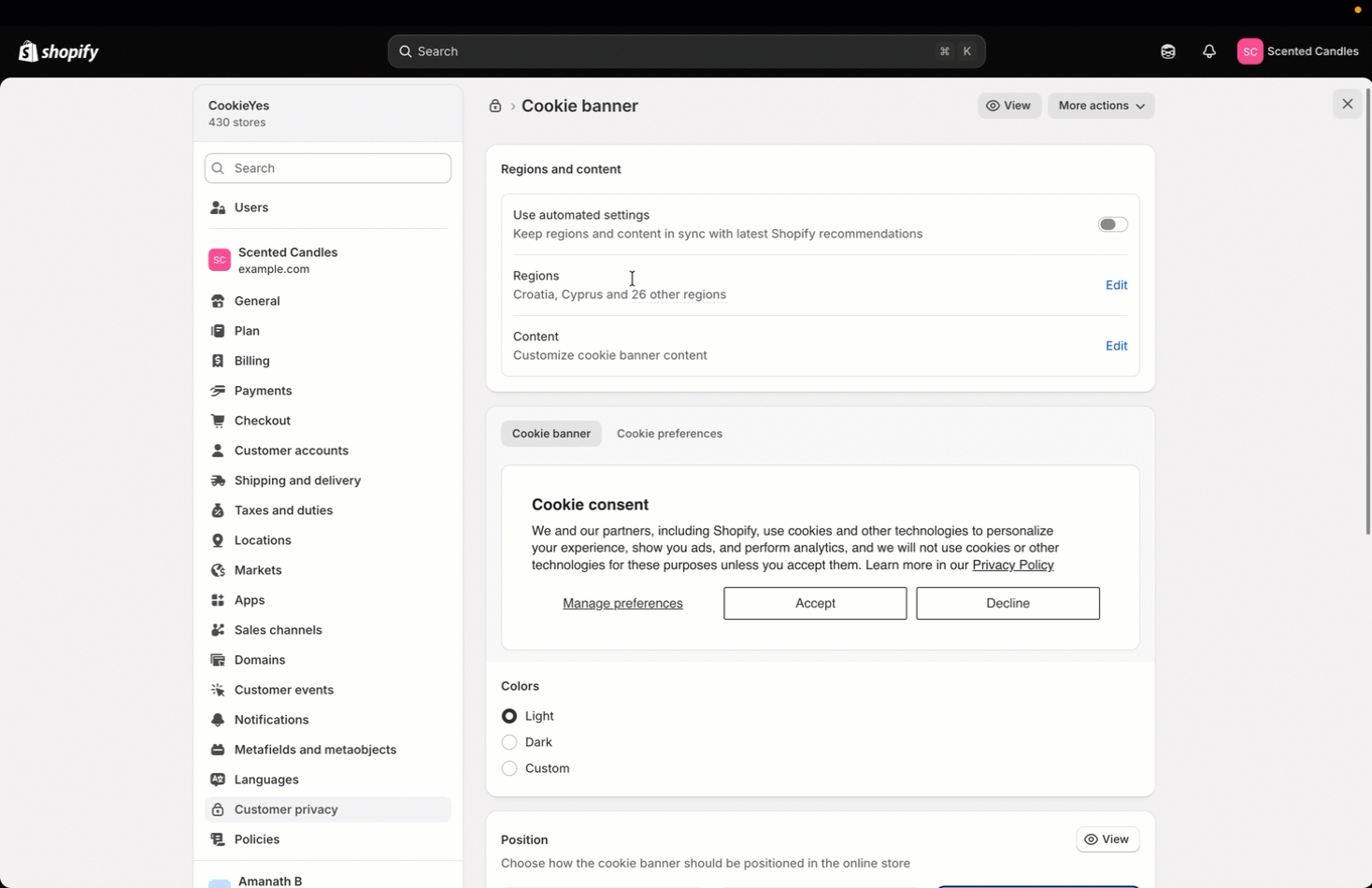The height and width of the screenshot is (888, 1372).
Task: Enable Use automated settings toggle
Action: coord(1112,224)
